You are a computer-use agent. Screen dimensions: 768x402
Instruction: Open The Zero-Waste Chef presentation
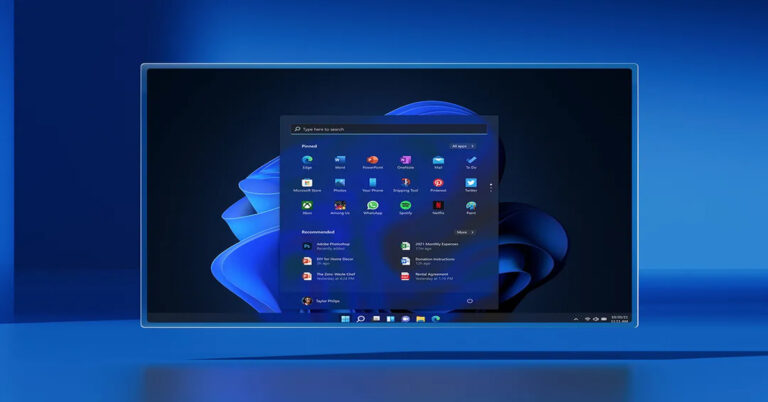(x=329, y=276)
